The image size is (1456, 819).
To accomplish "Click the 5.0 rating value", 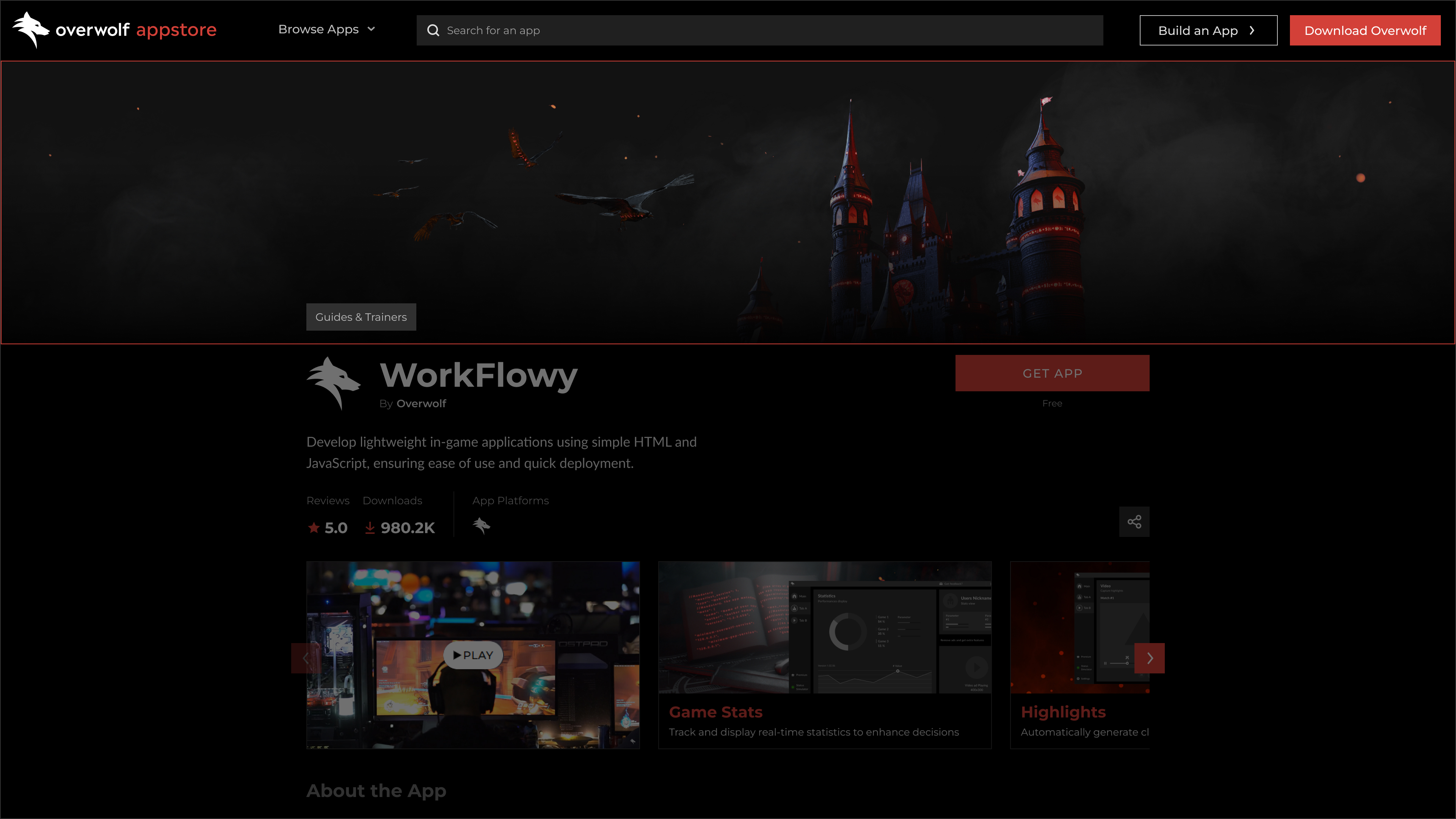I will (x=336, y=528).
